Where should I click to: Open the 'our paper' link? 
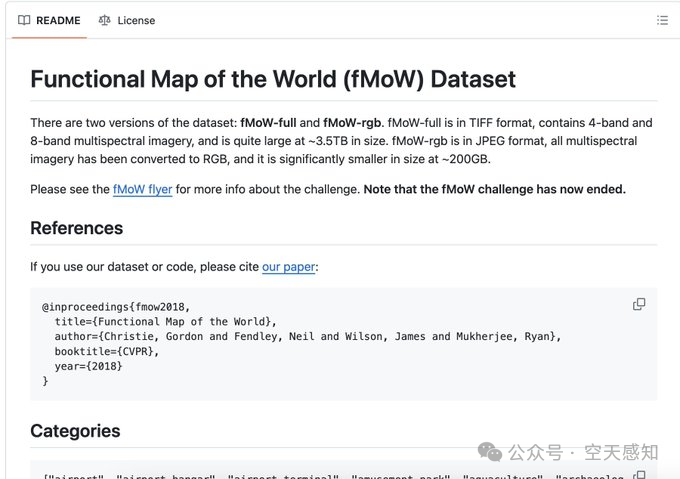click(288, 267)
